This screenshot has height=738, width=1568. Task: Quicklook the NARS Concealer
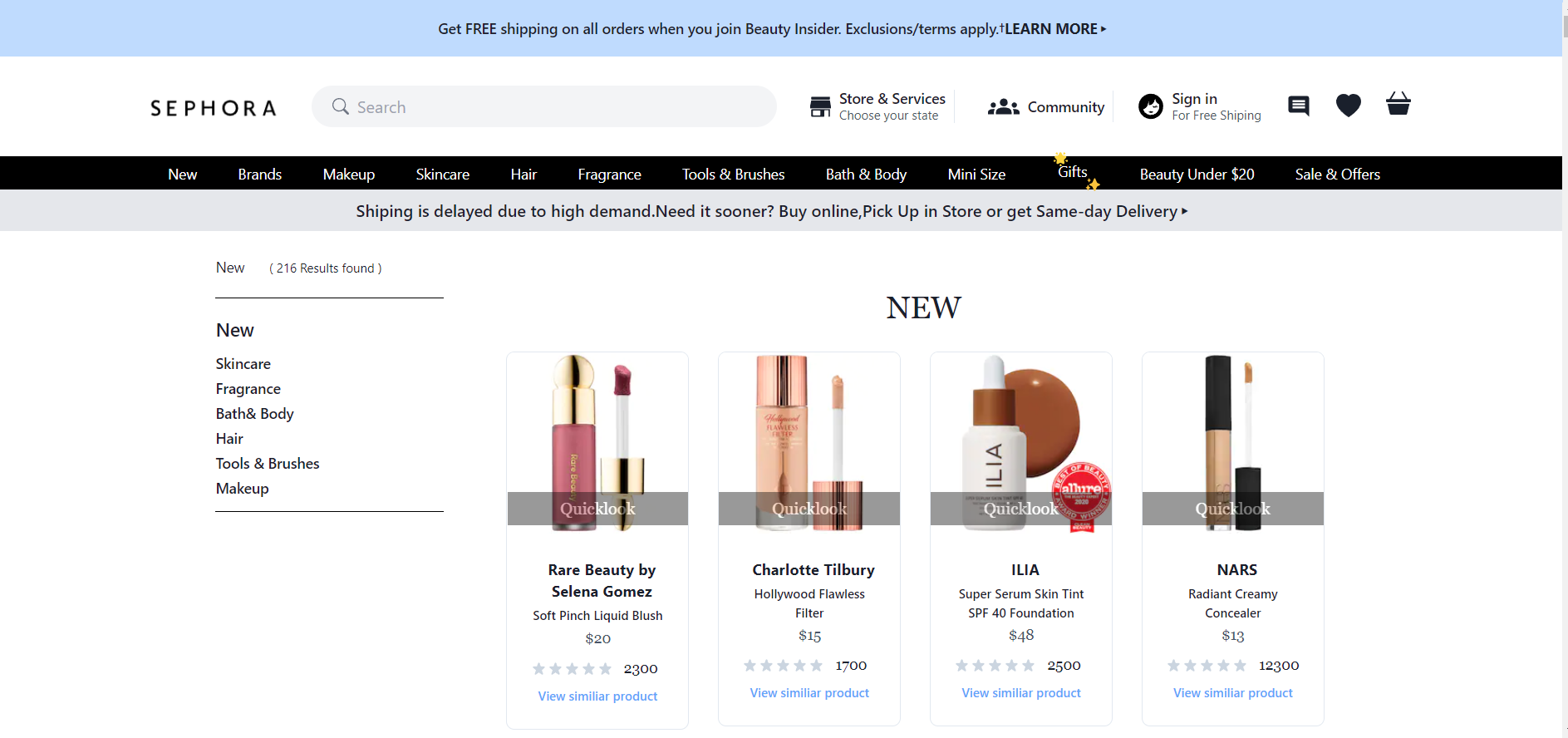[1233, 509]
